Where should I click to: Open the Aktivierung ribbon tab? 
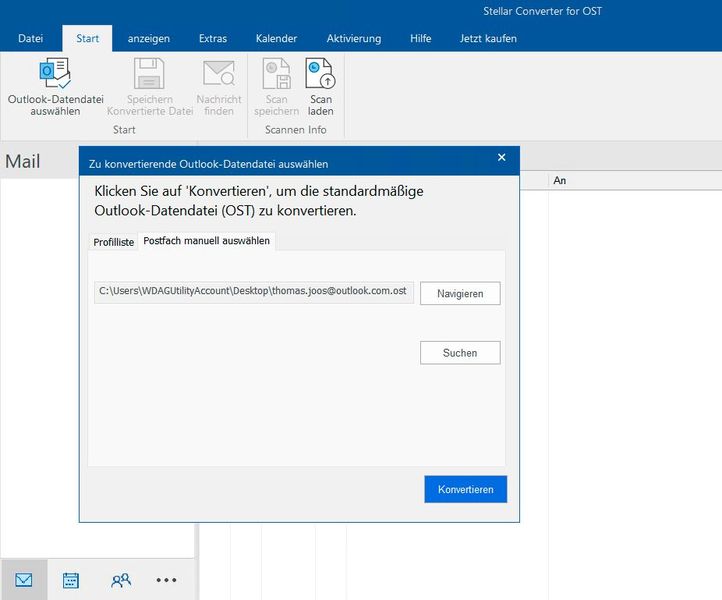pyautogui.click(x=354, y=38)
